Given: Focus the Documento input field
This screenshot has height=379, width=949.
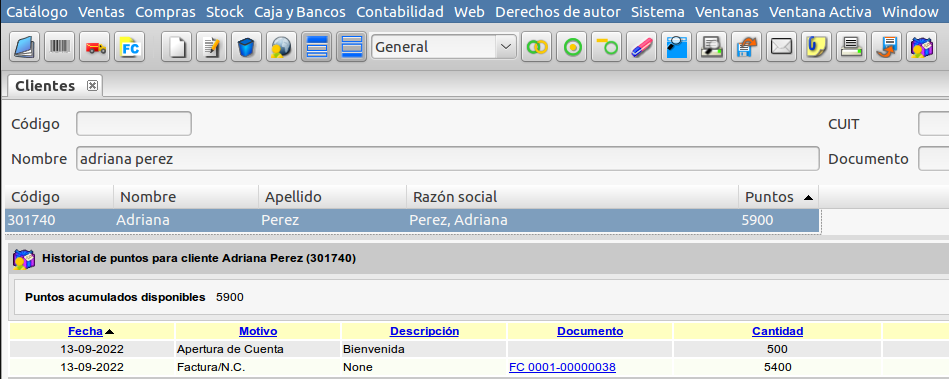Looking at the screenshot, I should (934, 159).
